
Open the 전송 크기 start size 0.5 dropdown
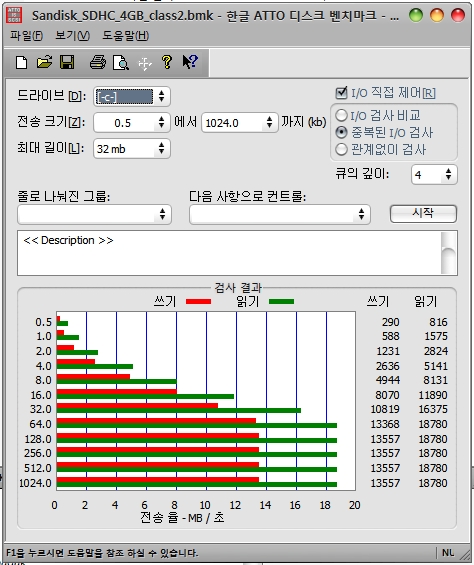(x=132, y=123)
